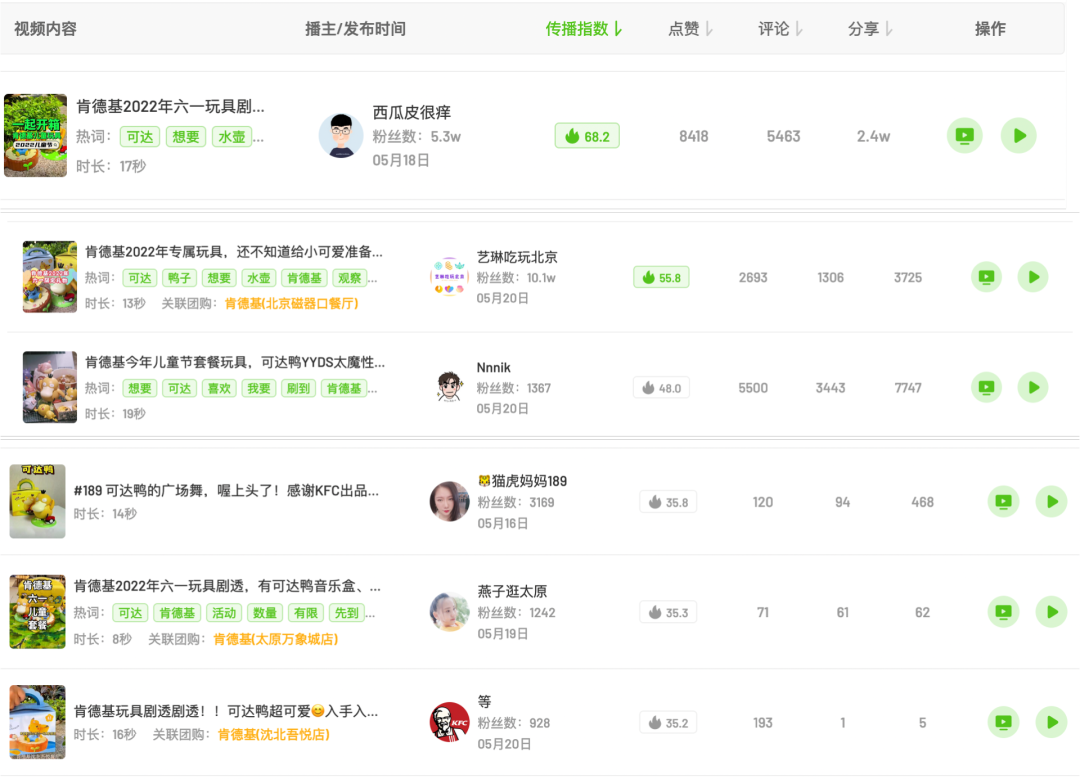Open video detail icon for 猫虎妈妈189 row
The width and height of the screenshot is (1080, 779).
pyautogui.click(x=1004, y=501)
